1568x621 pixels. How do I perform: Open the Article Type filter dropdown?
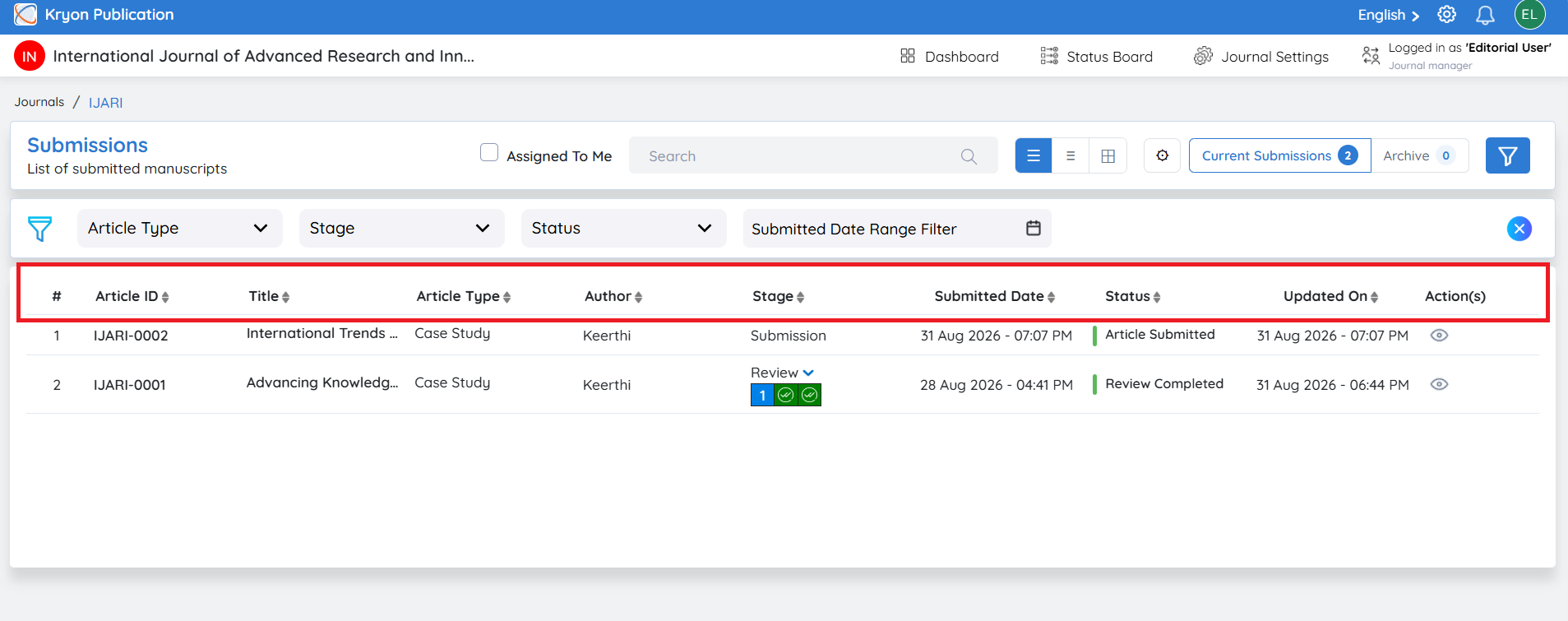click(179, 228)
